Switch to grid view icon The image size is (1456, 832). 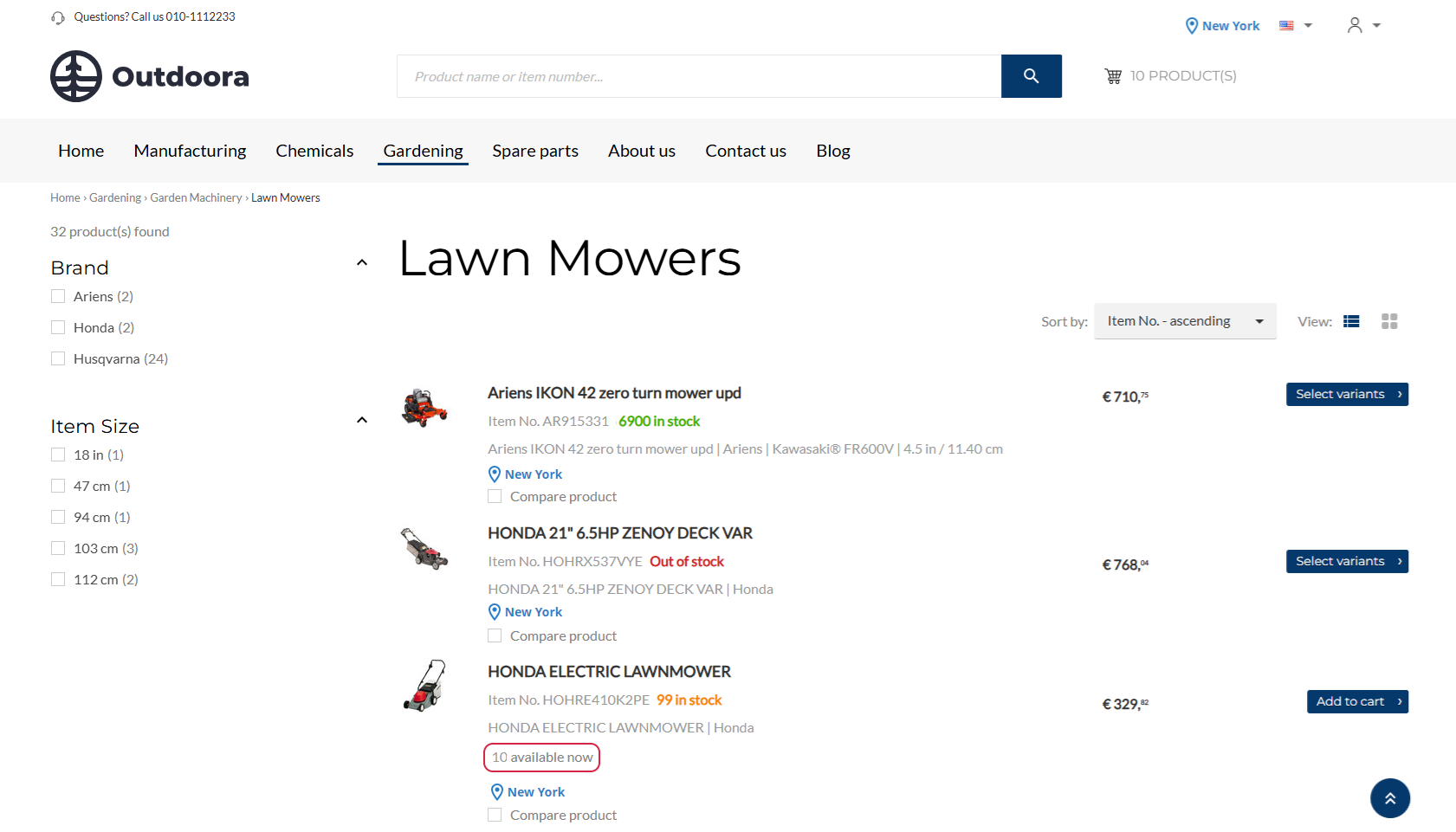[1389, 321]
